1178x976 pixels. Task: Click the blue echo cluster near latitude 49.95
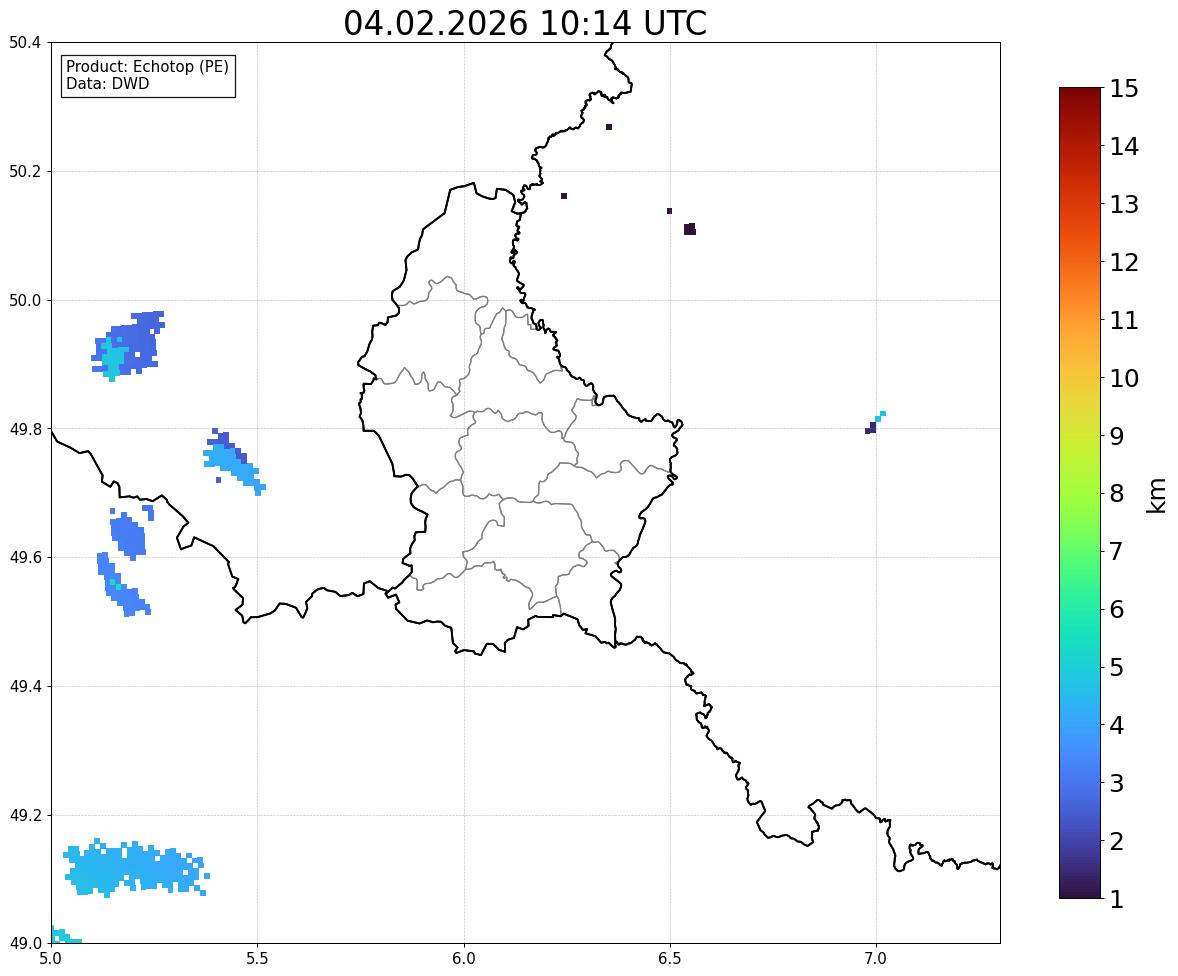point(128,346)
